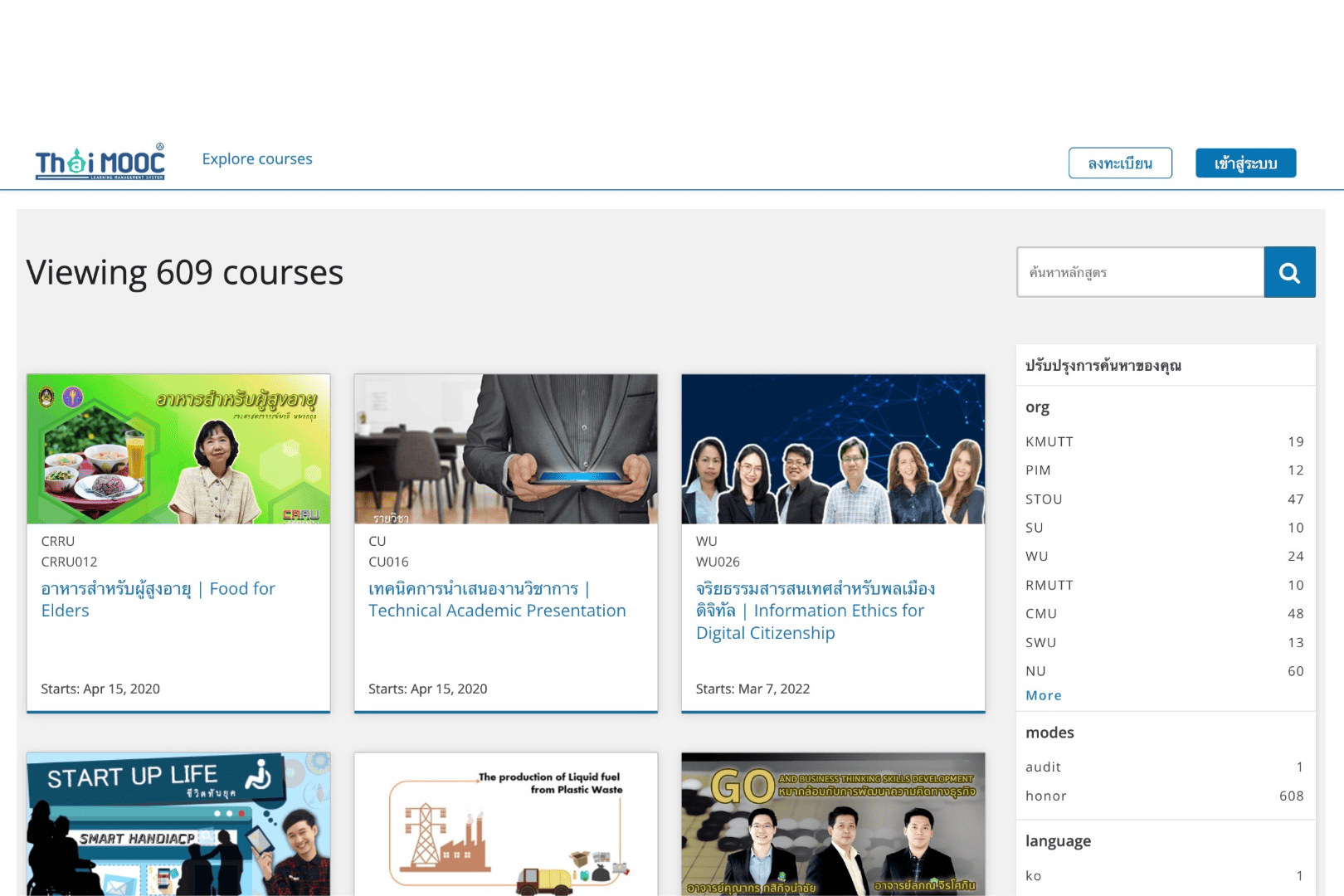The width and height of the screenshot is (1344, 896).
Task: Click the ลงทะเบียน register button
Action: [x=1120, y=163]
